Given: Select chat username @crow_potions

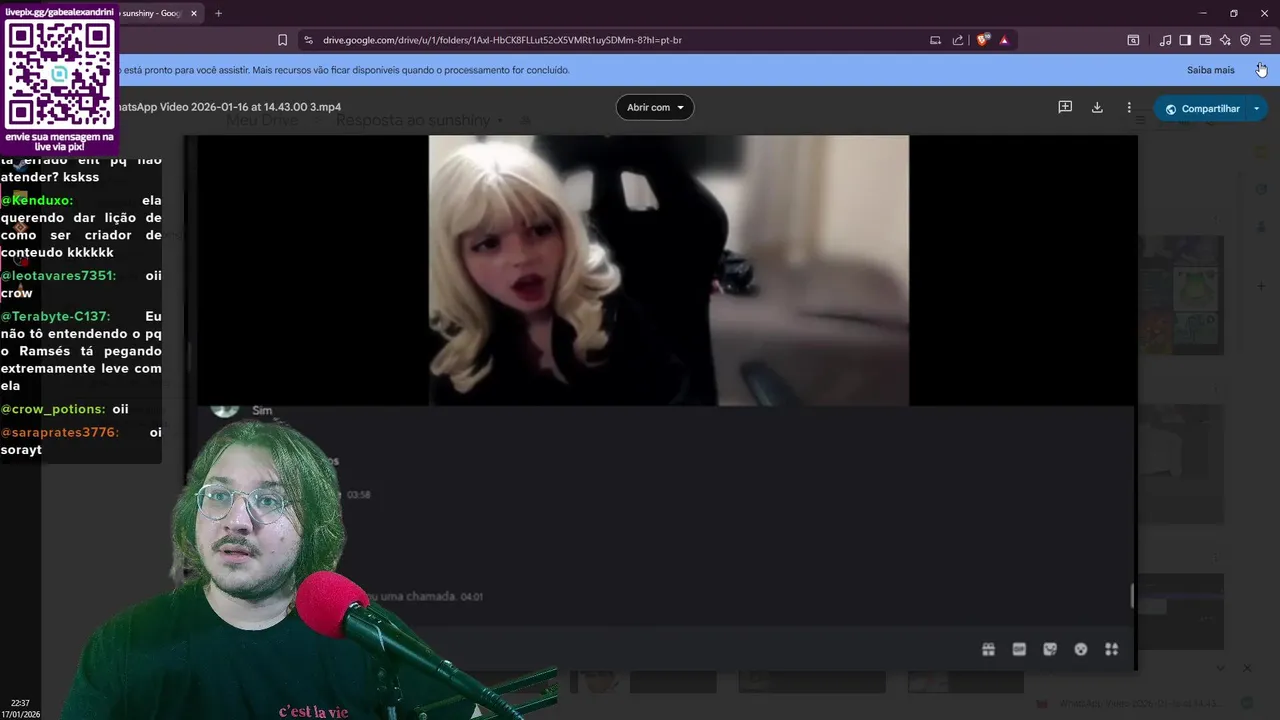Looking at the screenshot, I should 53,409.
